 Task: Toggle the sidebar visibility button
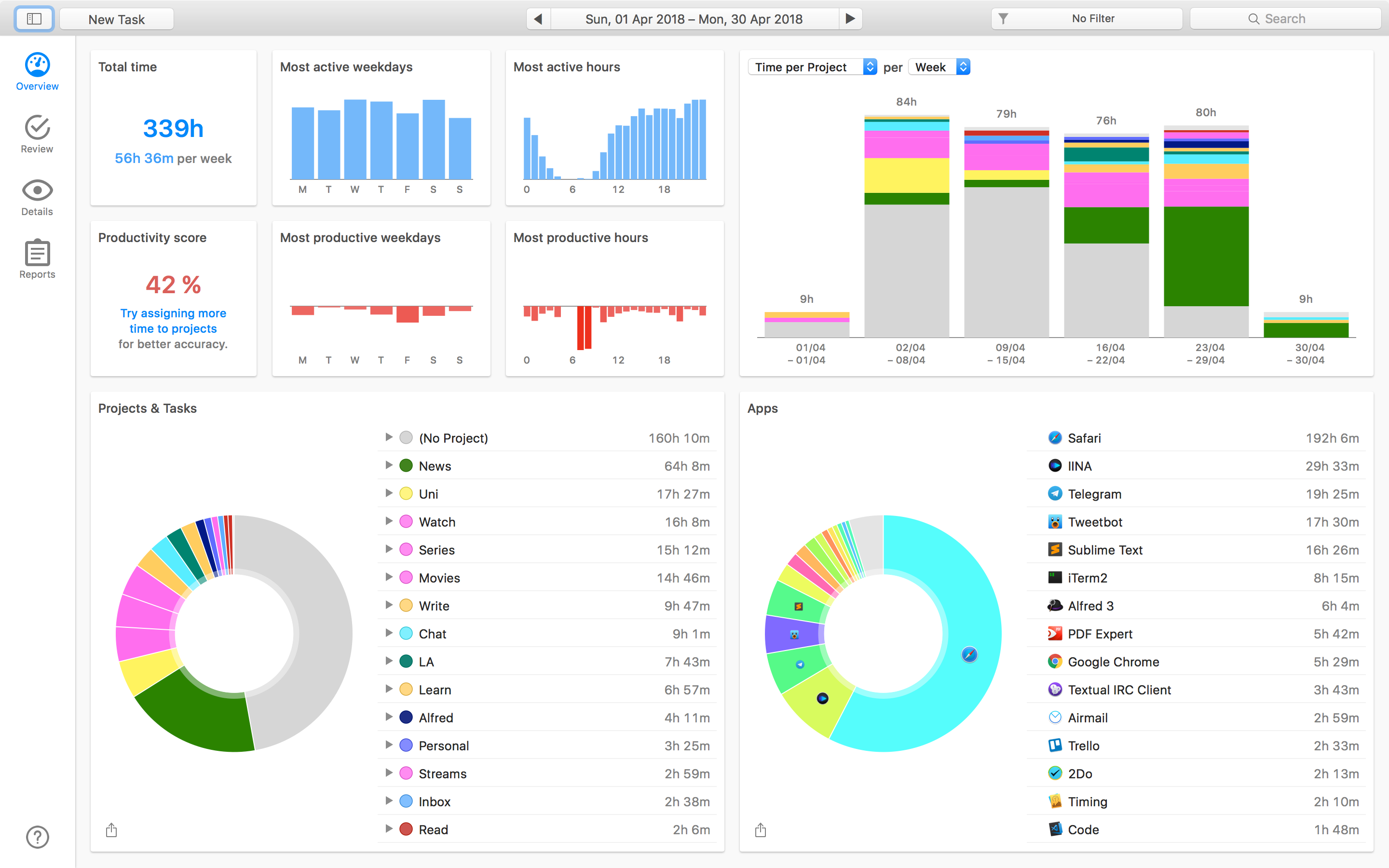click(x=34, y=19)
